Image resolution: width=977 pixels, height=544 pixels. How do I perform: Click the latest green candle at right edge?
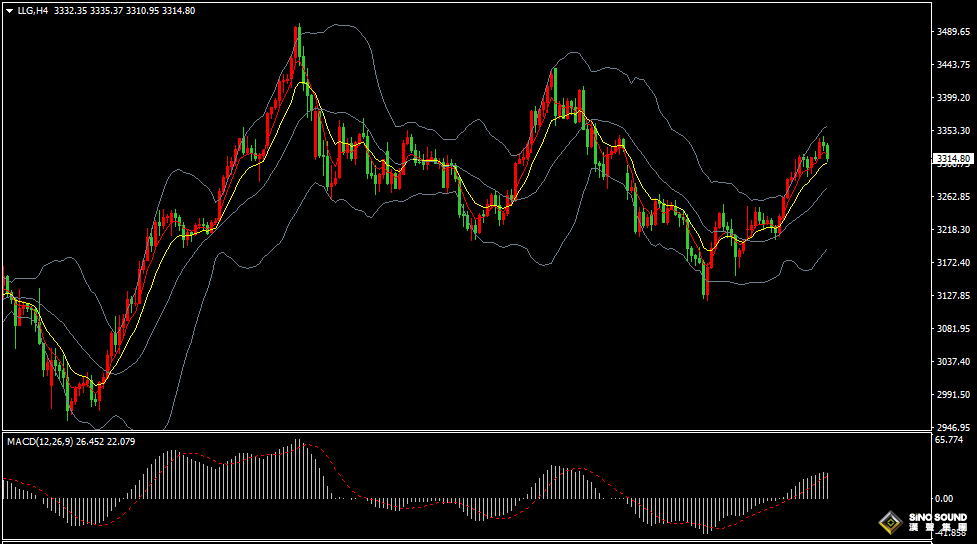coord(827,152)
